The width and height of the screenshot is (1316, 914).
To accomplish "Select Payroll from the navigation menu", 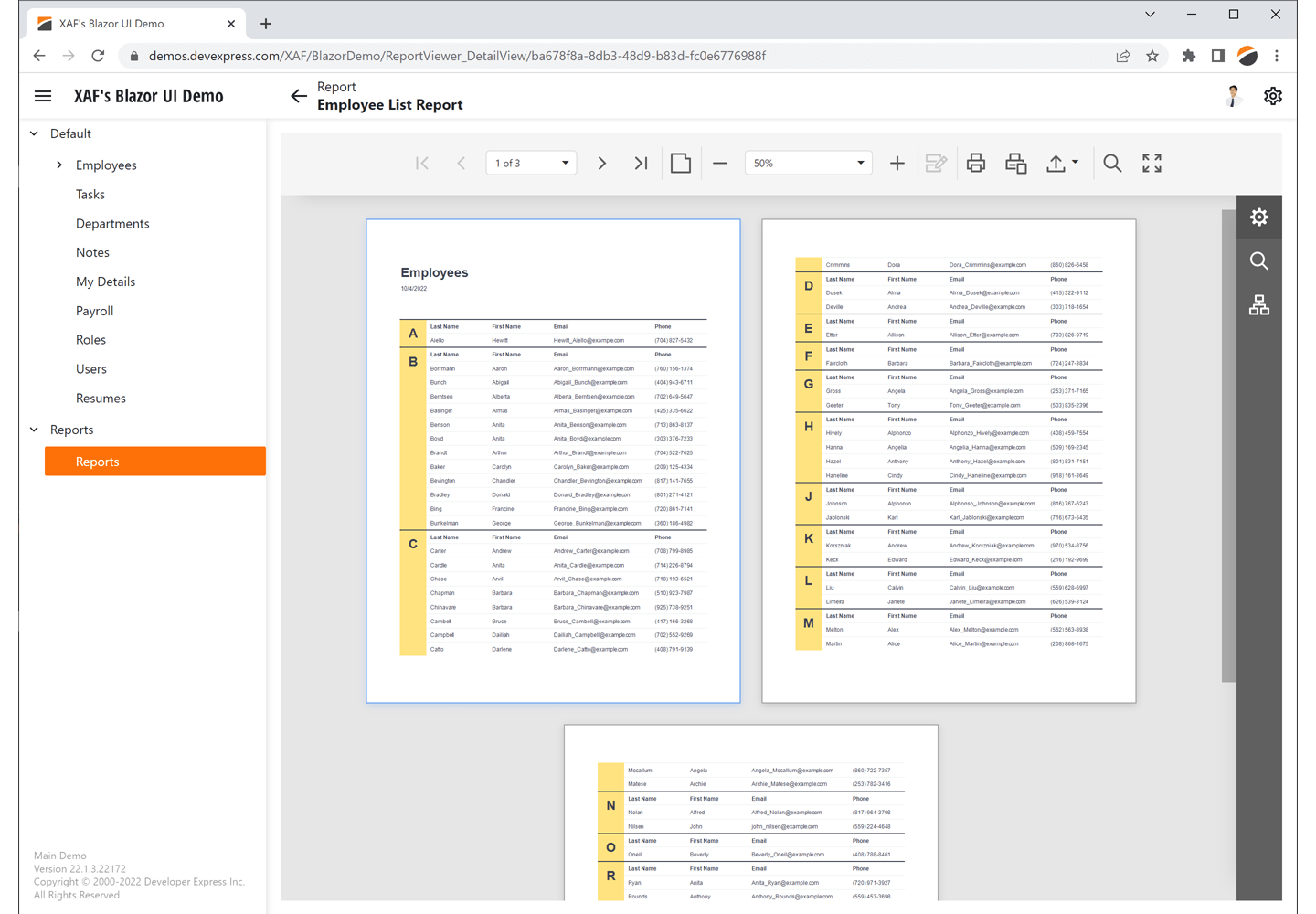I will (94, 311).
